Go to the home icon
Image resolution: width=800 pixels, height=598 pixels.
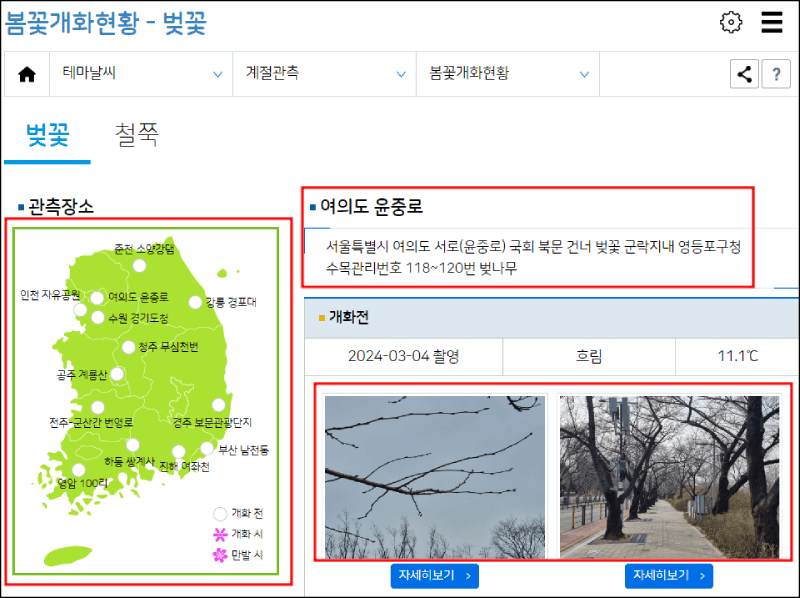point(27,74)
